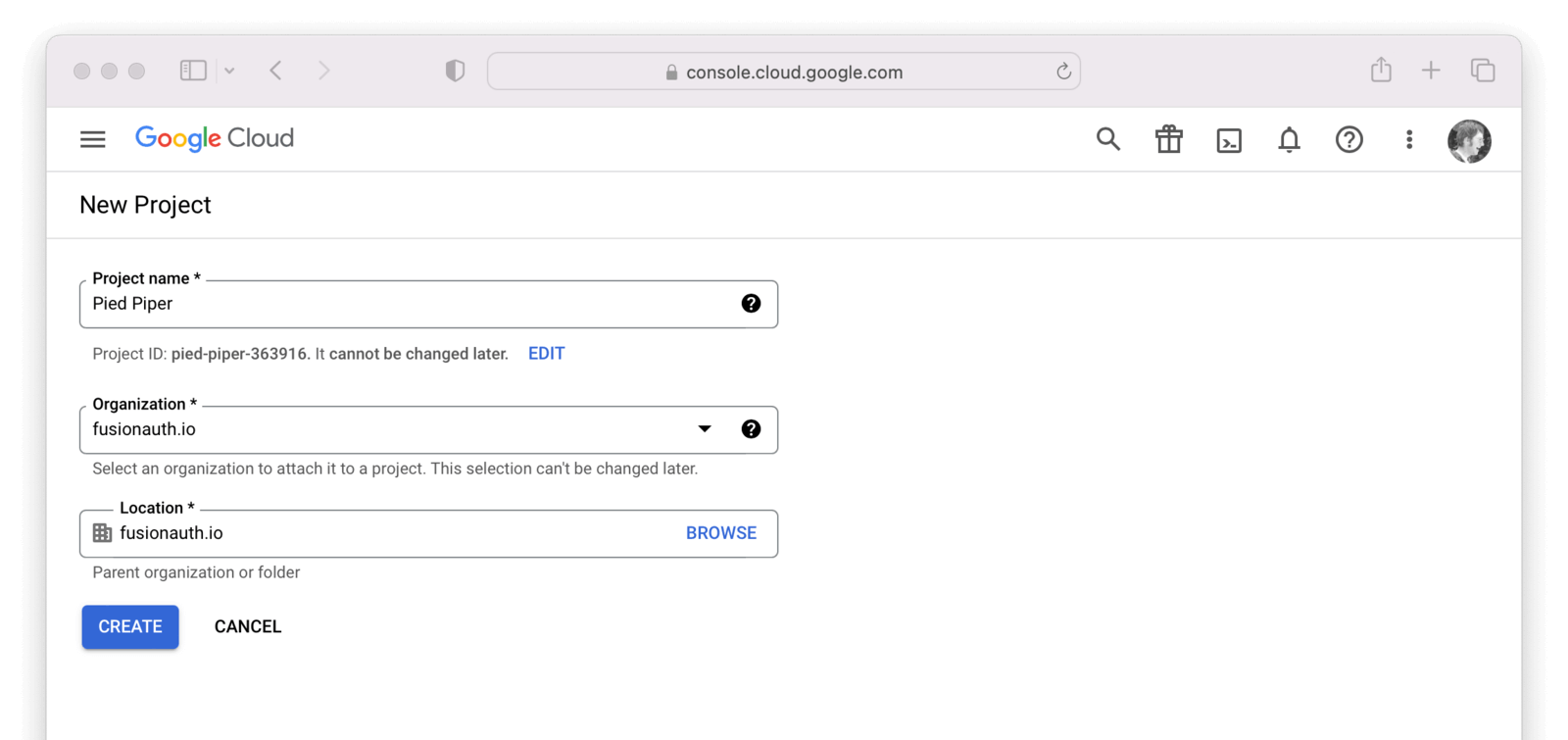
Task: Click the address bar showing console.cloud.google.com
Action: pos(784,72)
